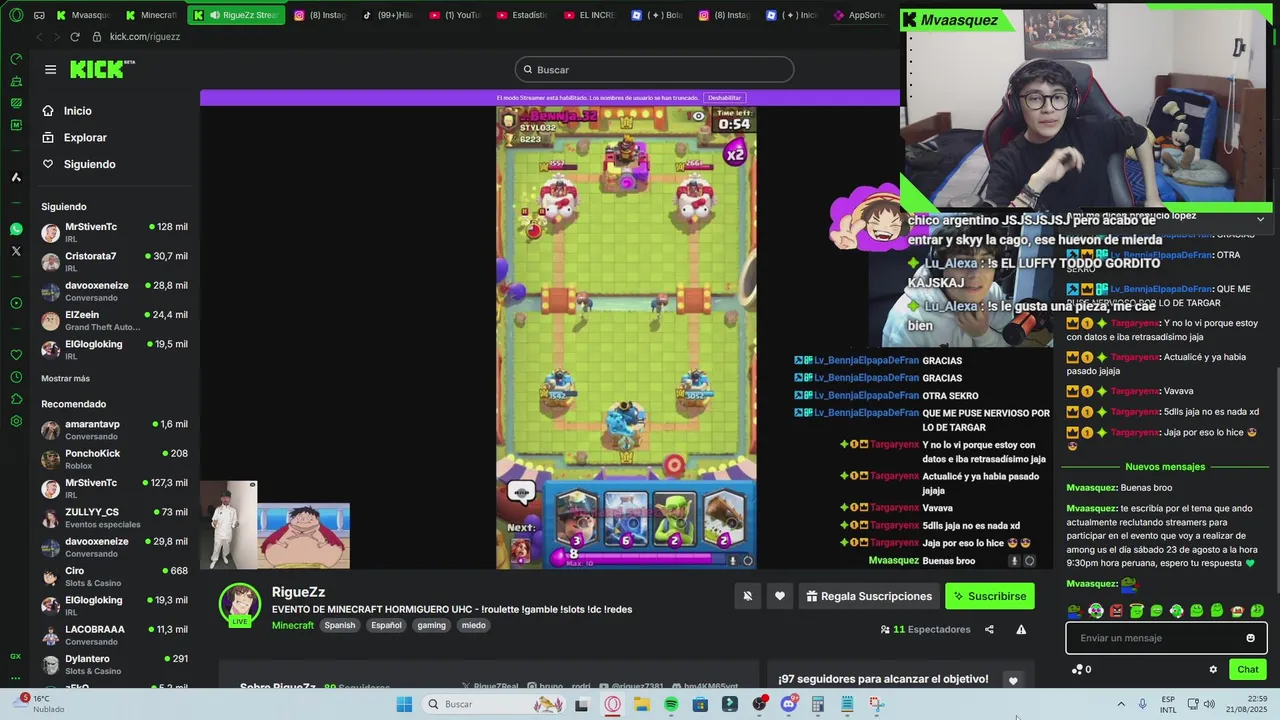Open extensions cube icon in Opera sidebar
This screenshot has width=1280, height=720.
click(16, 399)
